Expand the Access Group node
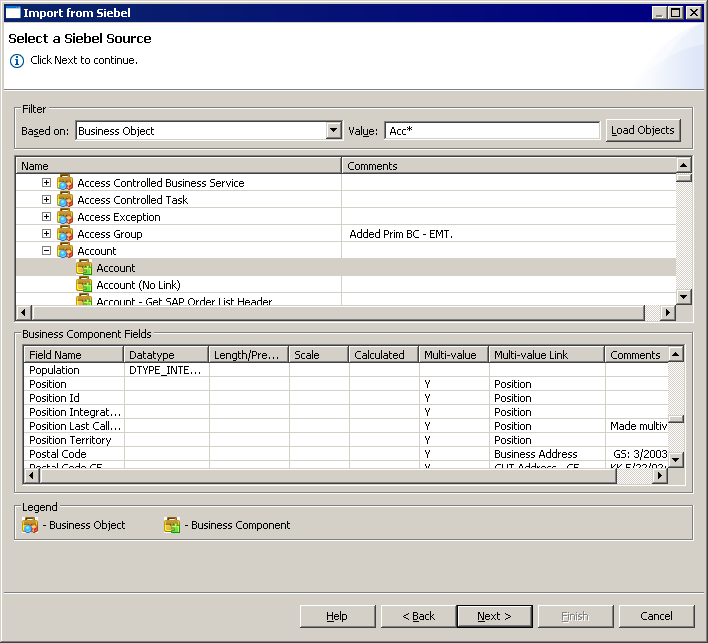Screen dimensions: 708x643 tap(46, 233)
